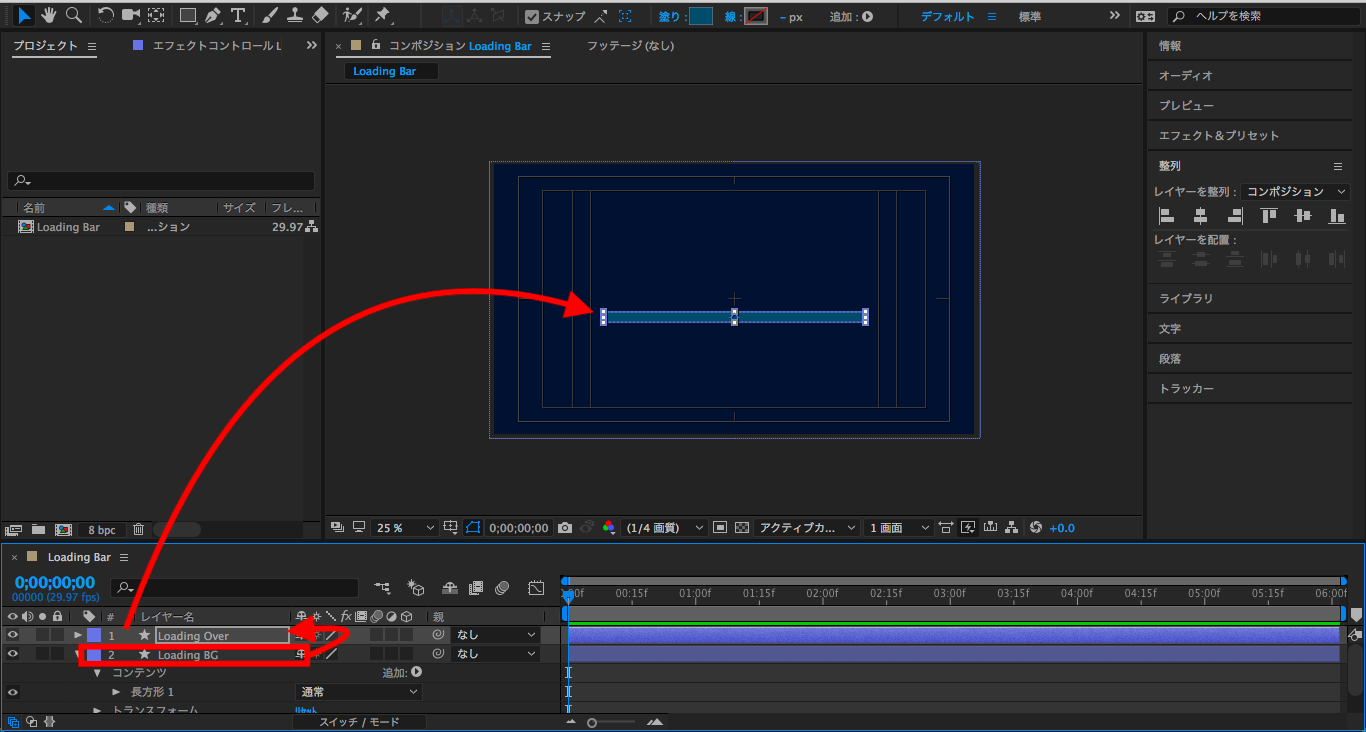Screen dimensions: 1366x732
Task: Select the Hand tool in toolbar
Action: 49,15
